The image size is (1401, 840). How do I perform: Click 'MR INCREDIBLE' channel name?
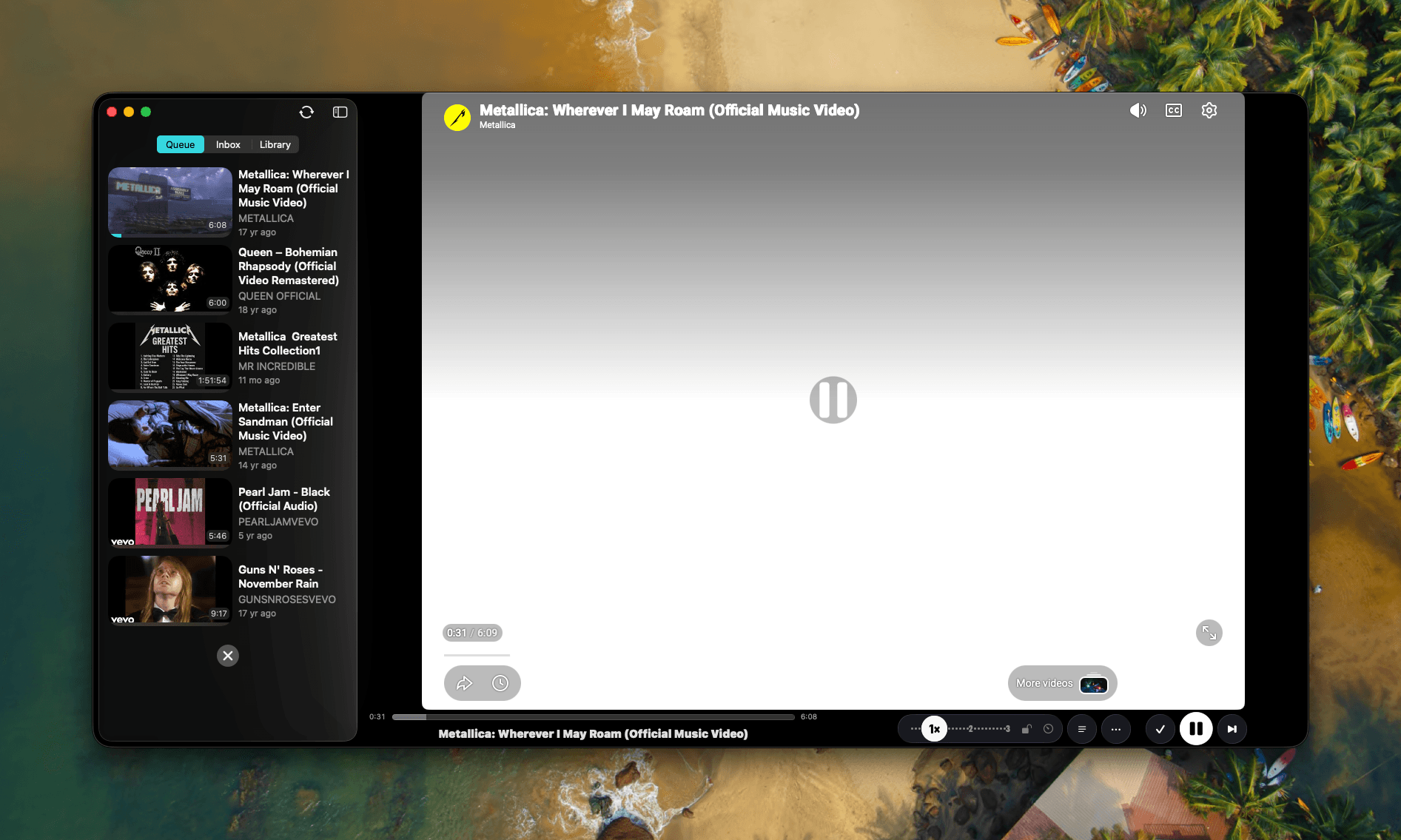click(x=277, y=366)
